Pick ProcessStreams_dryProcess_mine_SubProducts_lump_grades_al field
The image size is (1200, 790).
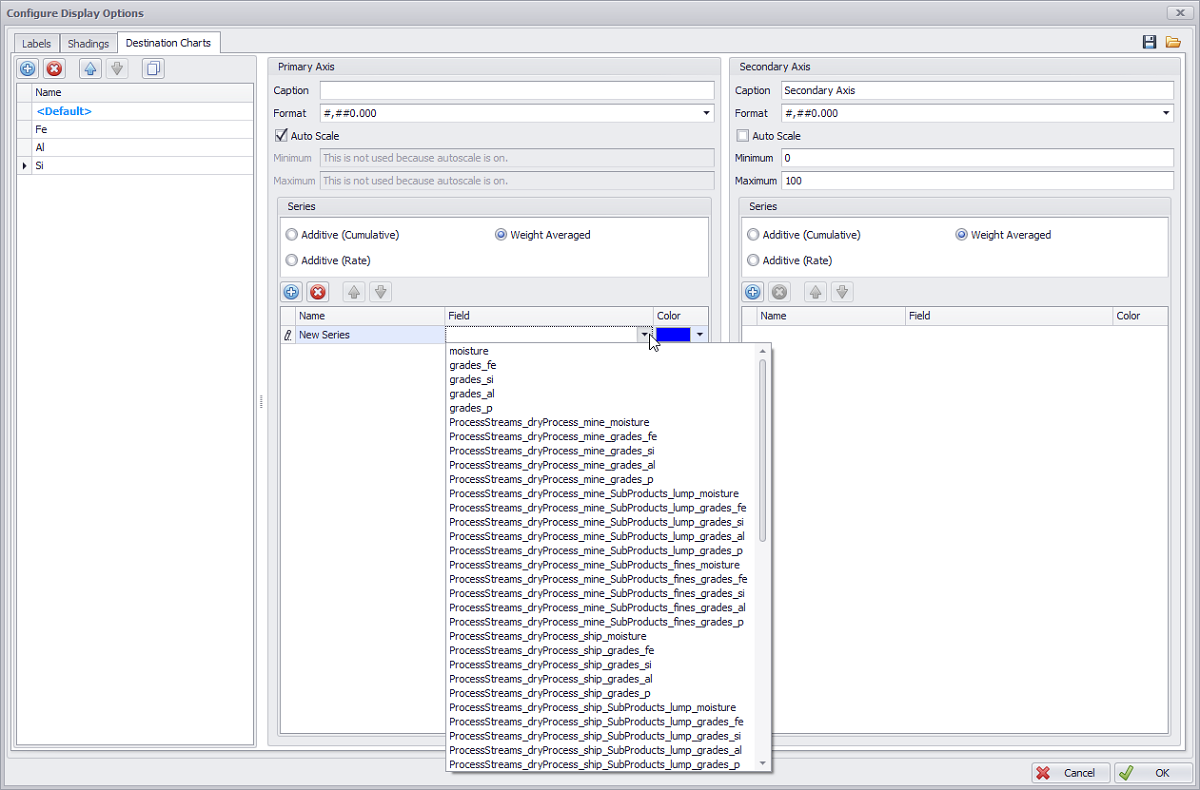(597, 536)
